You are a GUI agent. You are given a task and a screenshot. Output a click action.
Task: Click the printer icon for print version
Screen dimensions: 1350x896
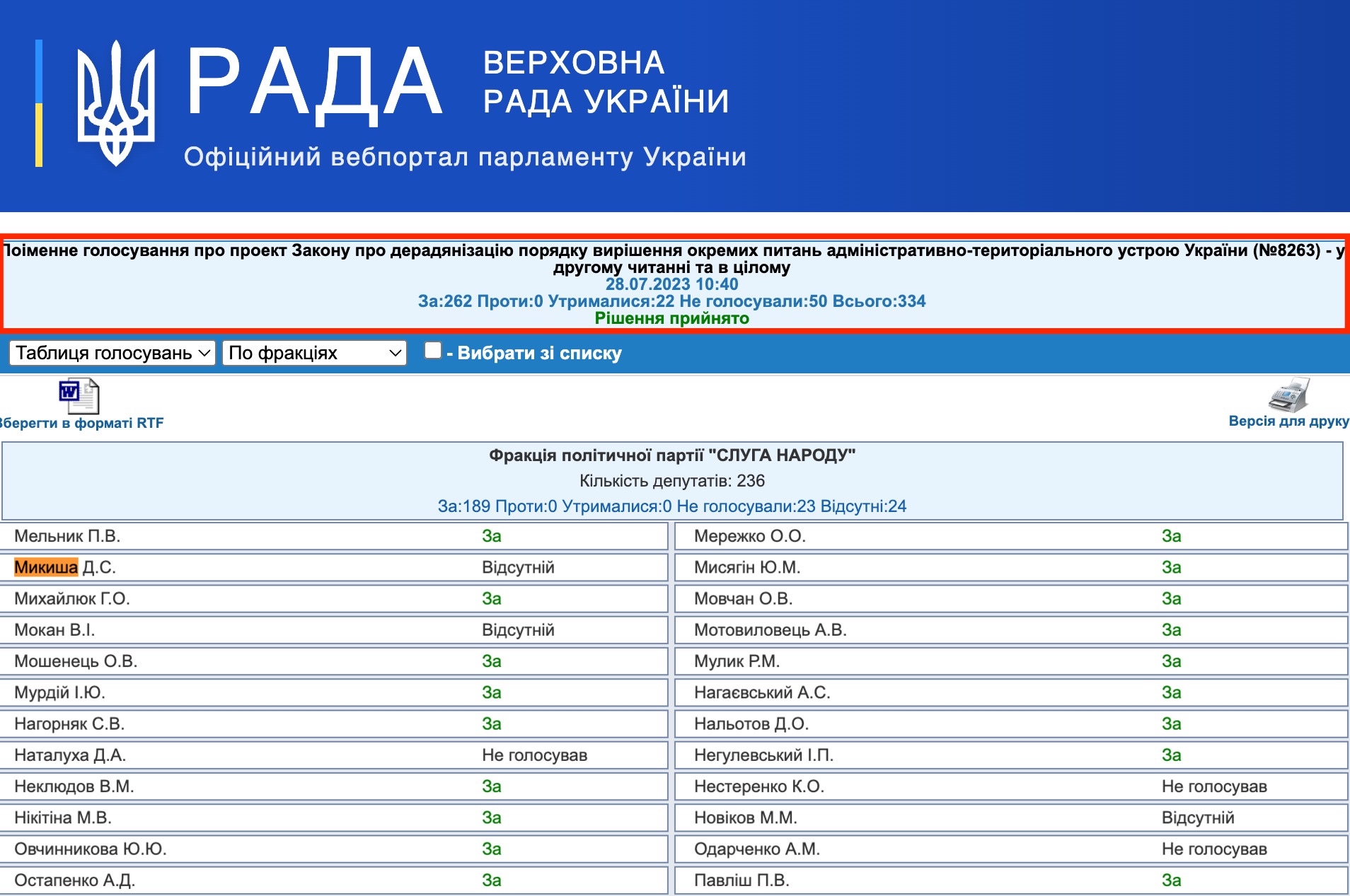(x=1288, y=395)
